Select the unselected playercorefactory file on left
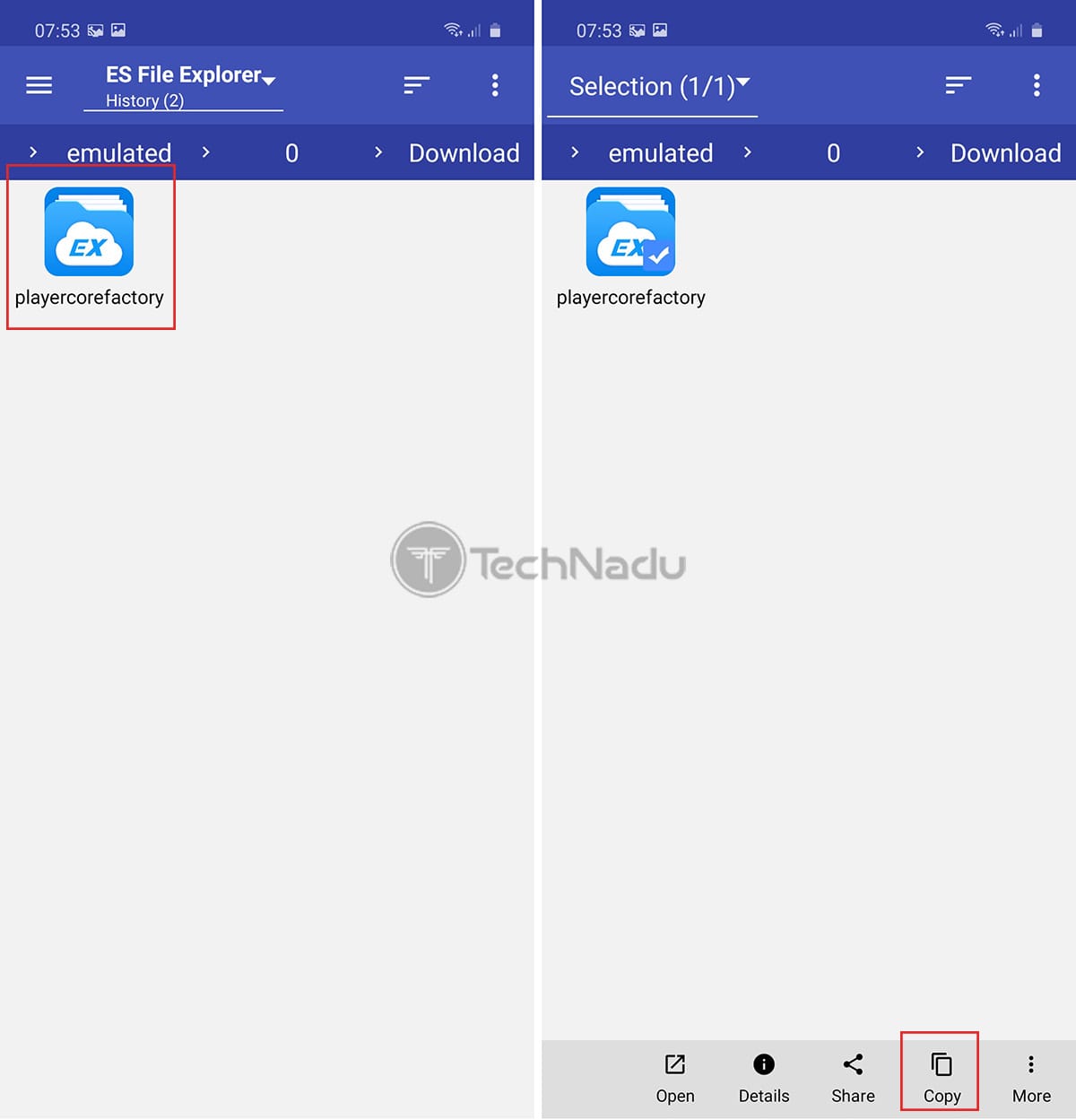The height and width of the screenshot is (1120, 1076). (x=89, y=247)
